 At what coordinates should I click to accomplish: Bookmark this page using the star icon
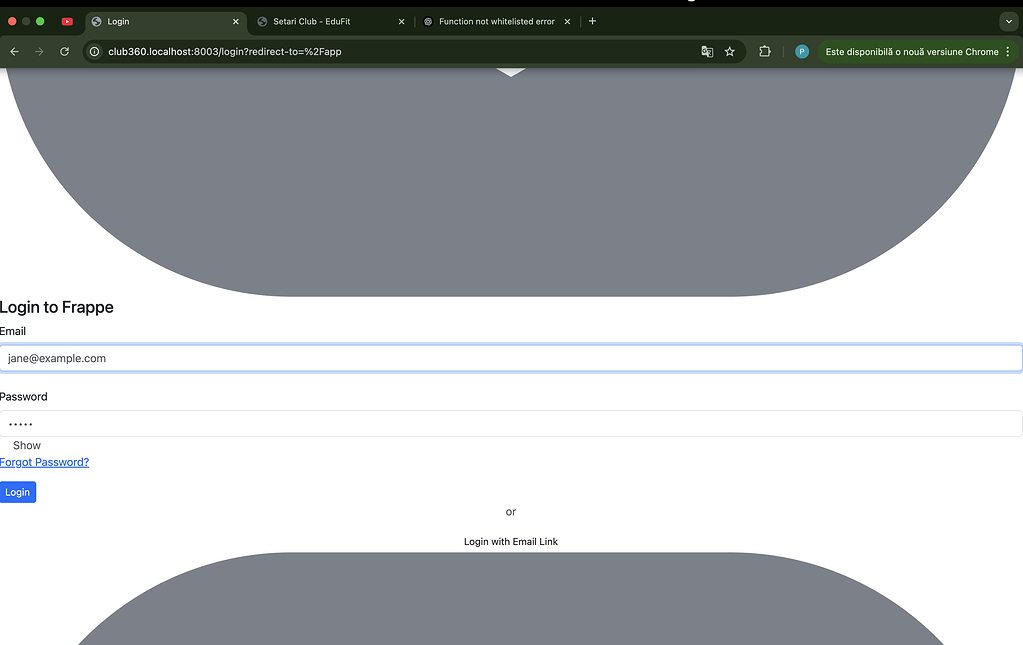coord(729,51)
